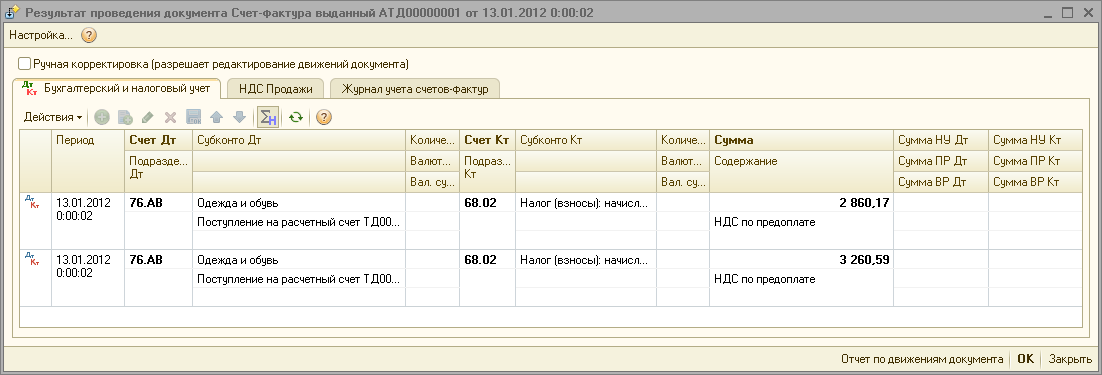Click the Сумма ПР Дт header
The image size is (1102, 375).
(940, 161)
